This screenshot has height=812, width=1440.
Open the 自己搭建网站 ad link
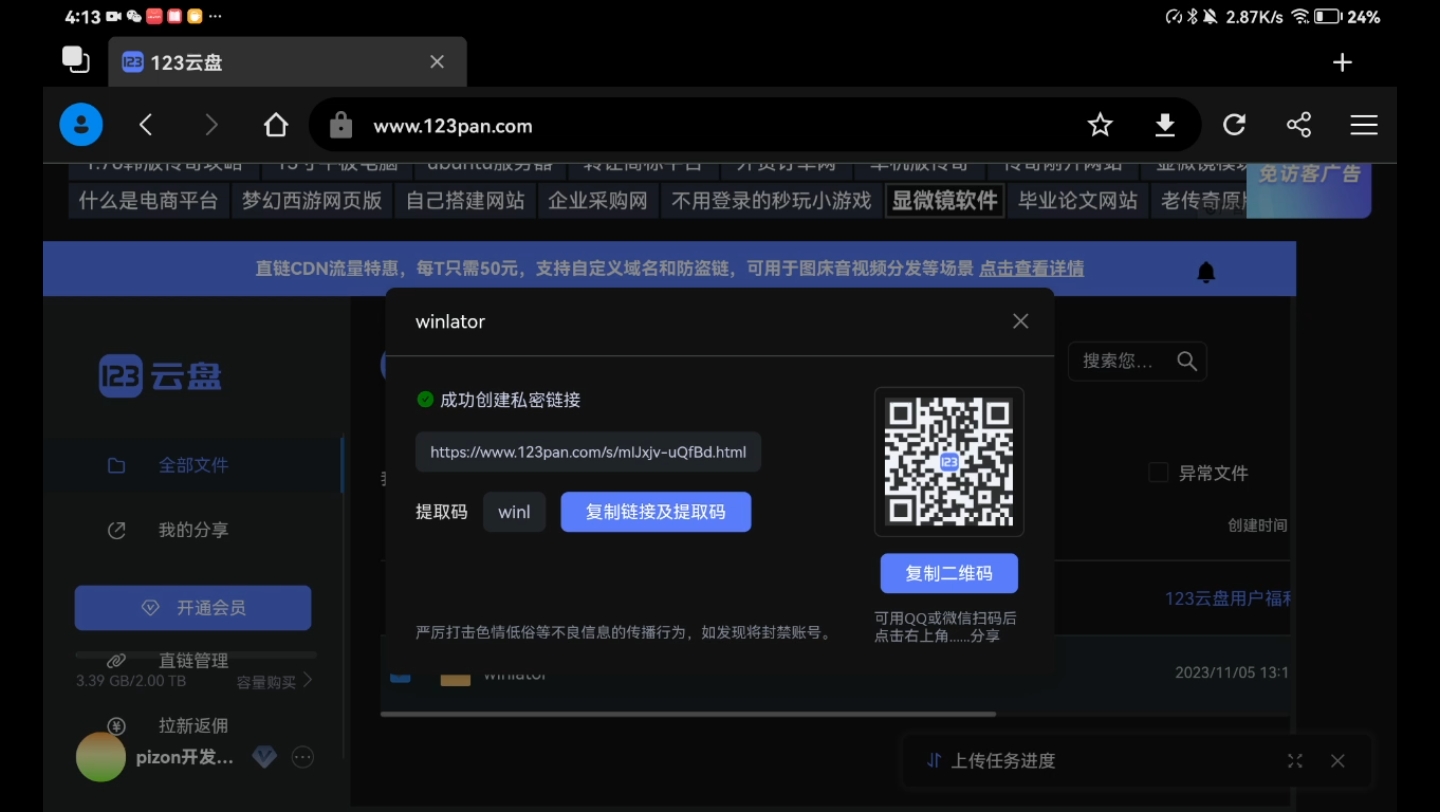click(465, 201)
